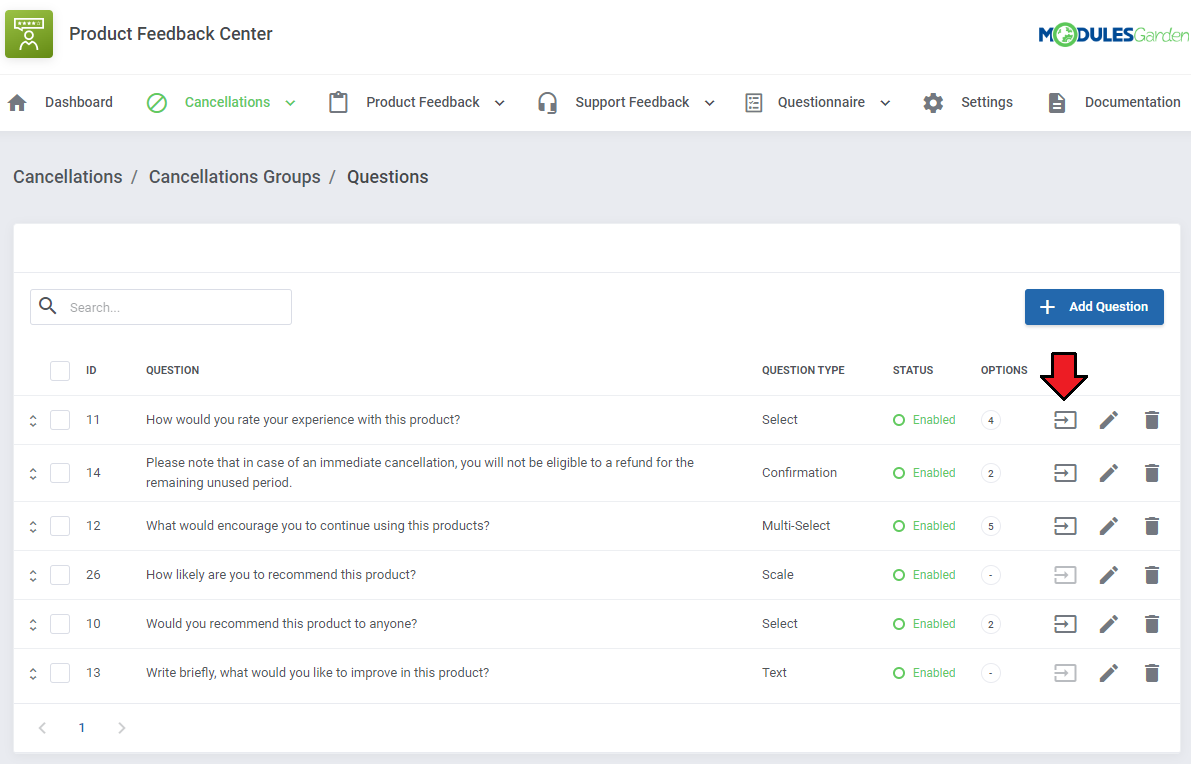Screen dimensions: 1191x764
Task: Check the box for question 10
Action: tap(60, 624)
